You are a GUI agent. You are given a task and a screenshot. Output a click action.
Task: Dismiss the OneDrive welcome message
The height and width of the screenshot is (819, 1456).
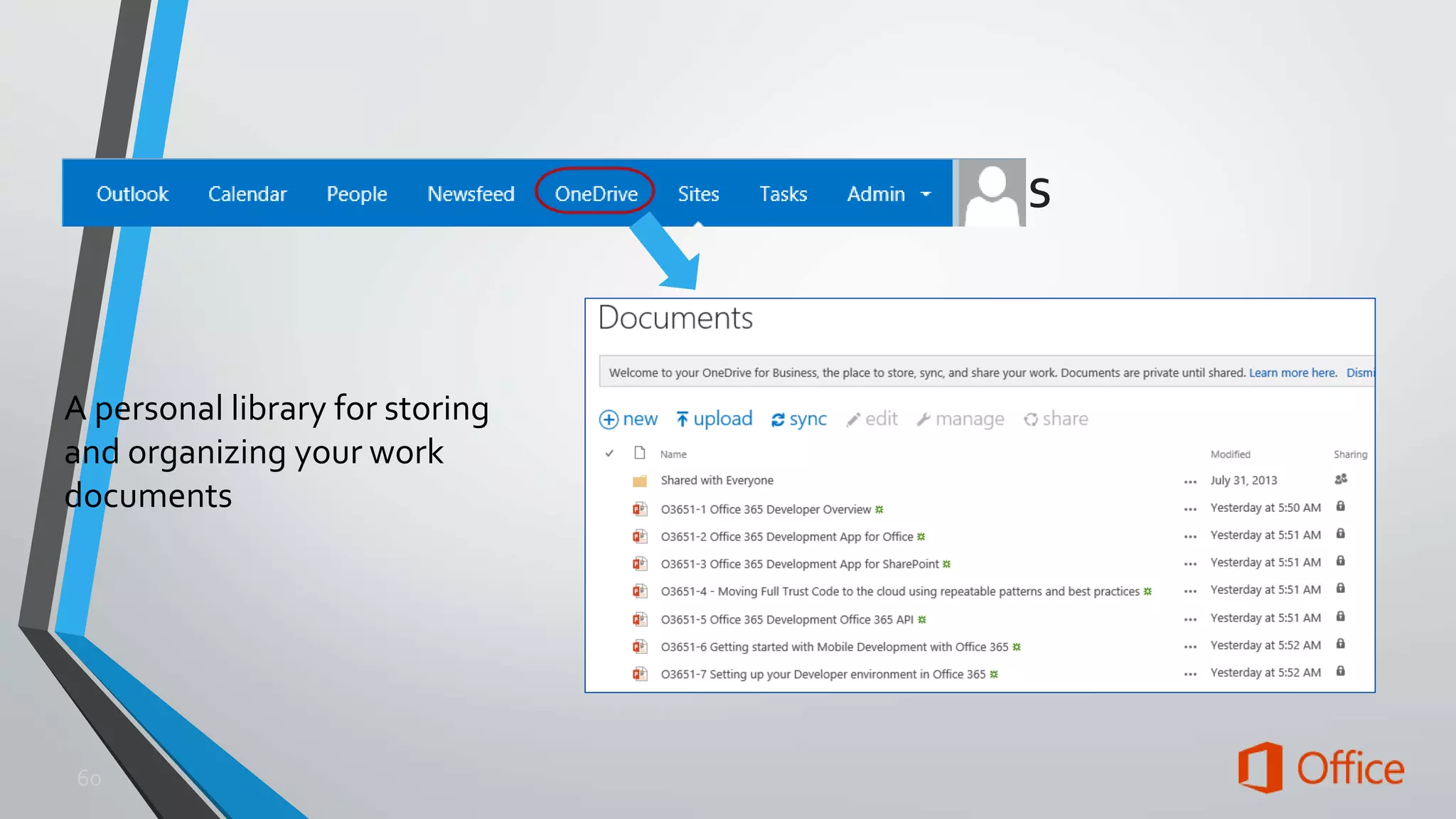[x=1360, y=373]
